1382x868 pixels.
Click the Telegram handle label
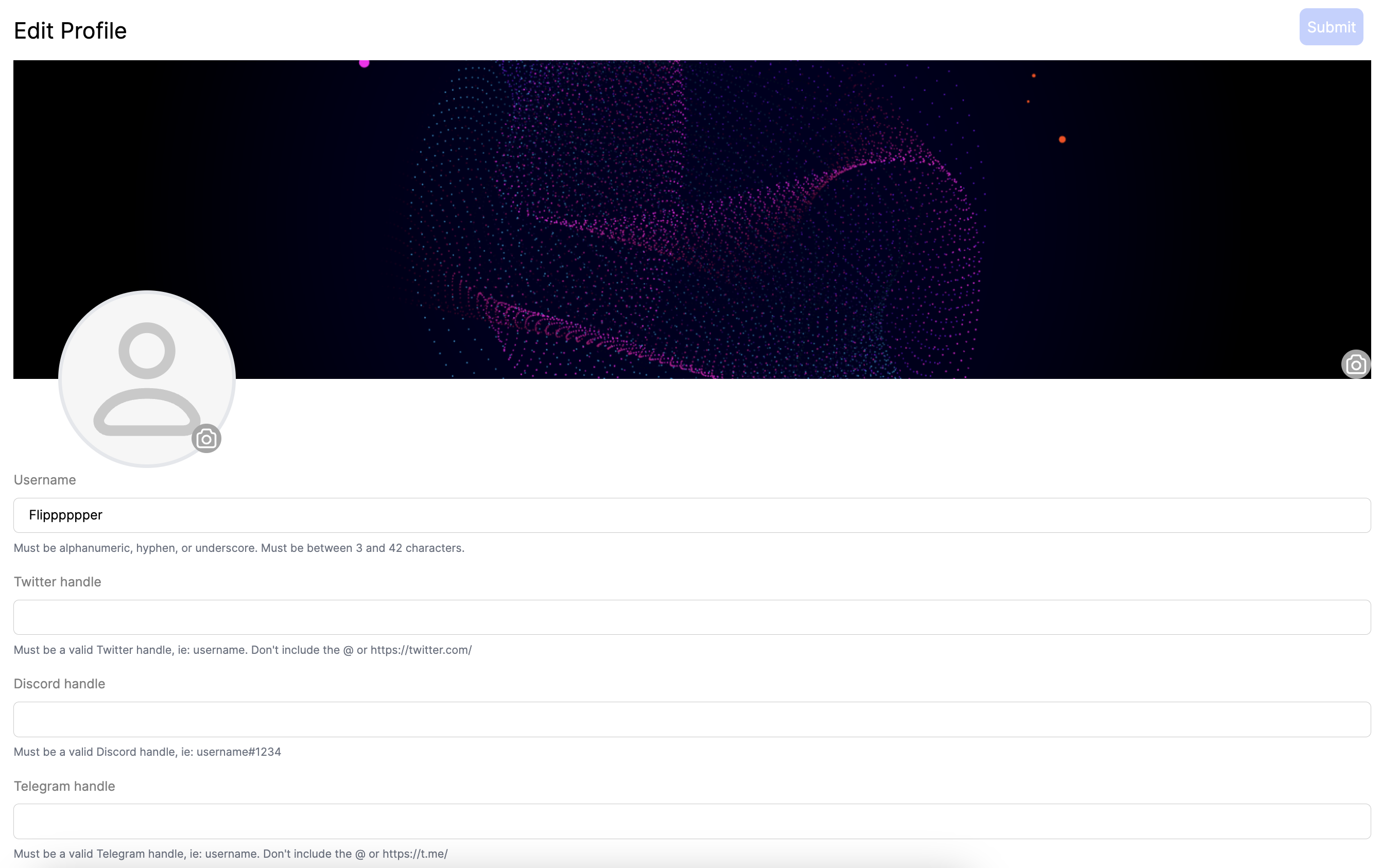64,786
